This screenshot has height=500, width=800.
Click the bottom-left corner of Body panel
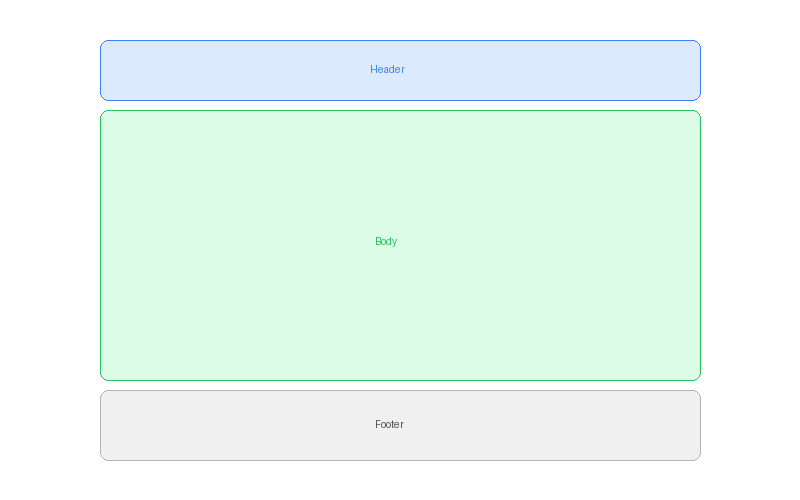click(x=103, y=377)
